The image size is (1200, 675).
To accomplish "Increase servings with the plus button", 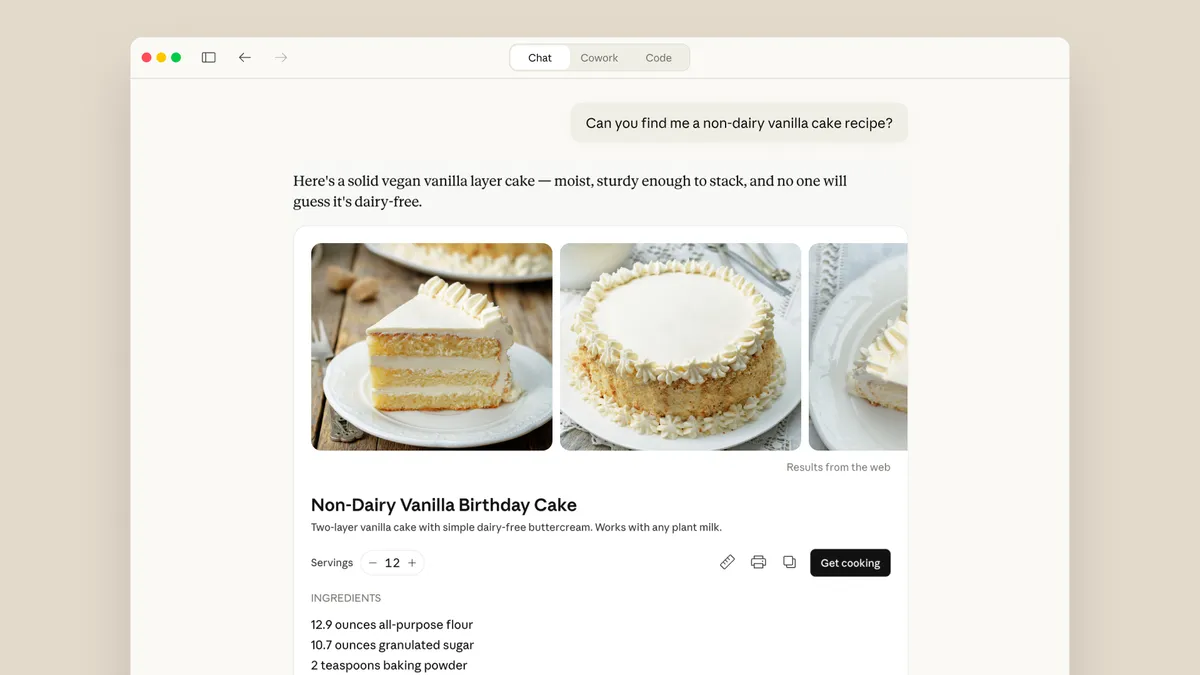I will point(412,563).
